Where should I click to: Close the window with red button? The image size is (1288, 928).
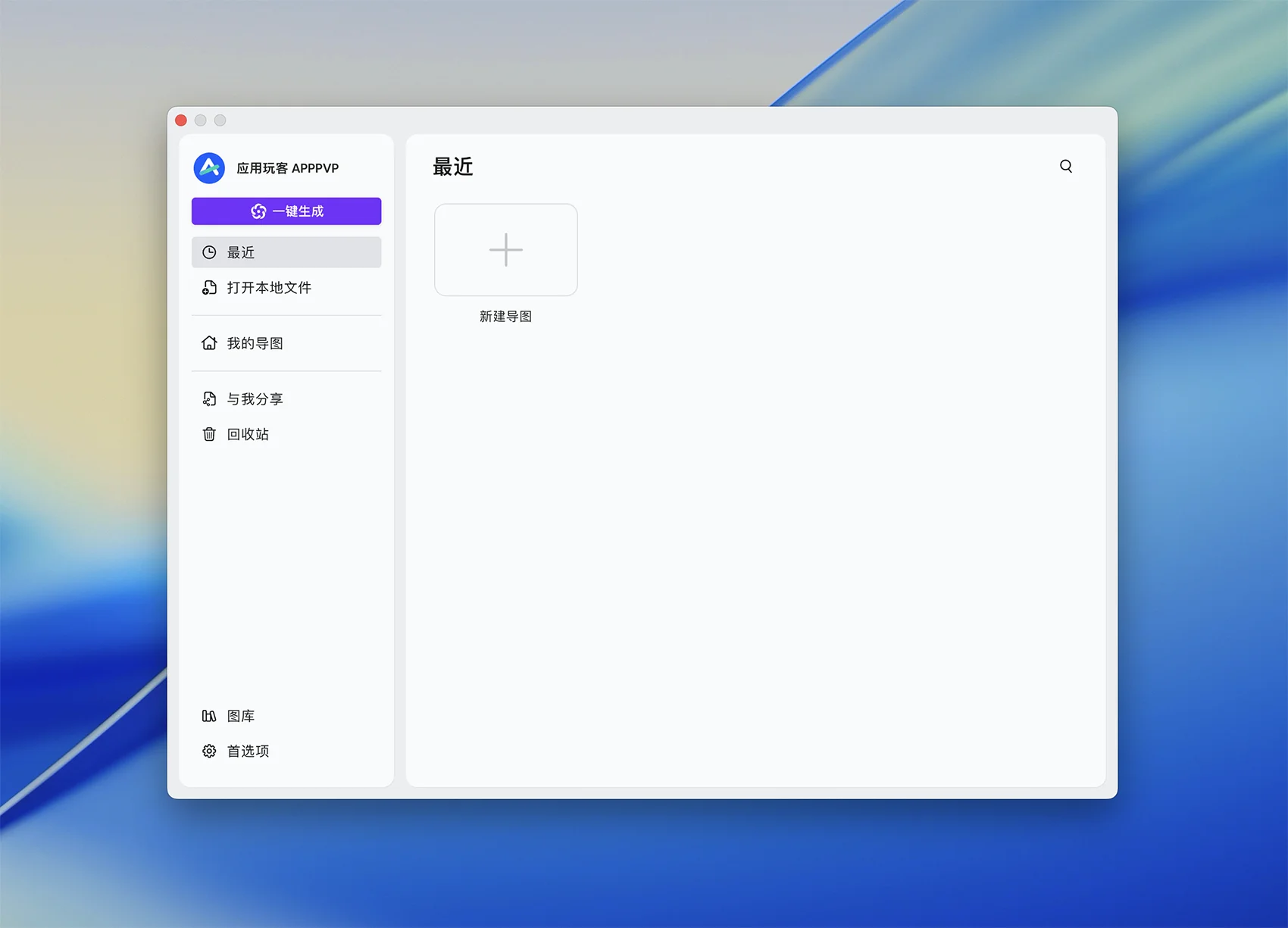coord(181,120)
